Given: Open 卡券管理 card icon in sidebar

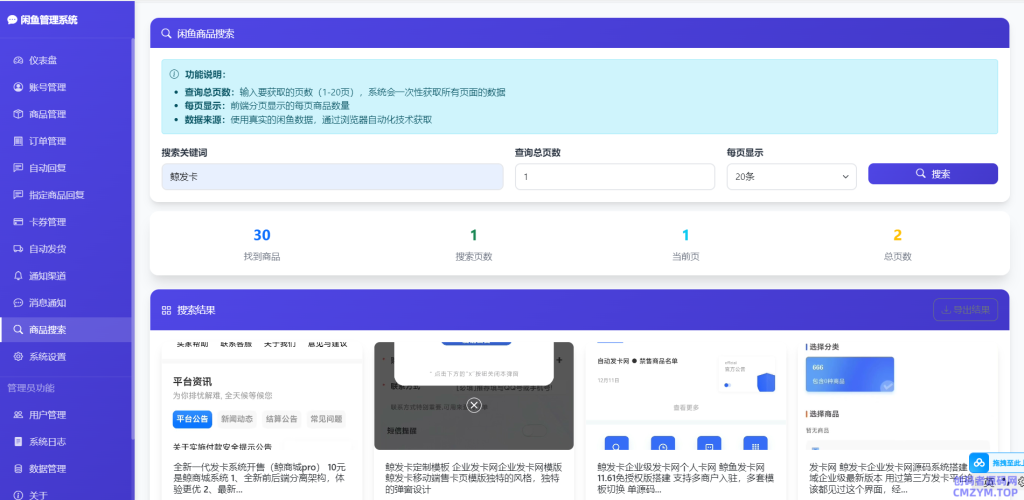Looking at the screenshot, I should click(18, 222).
